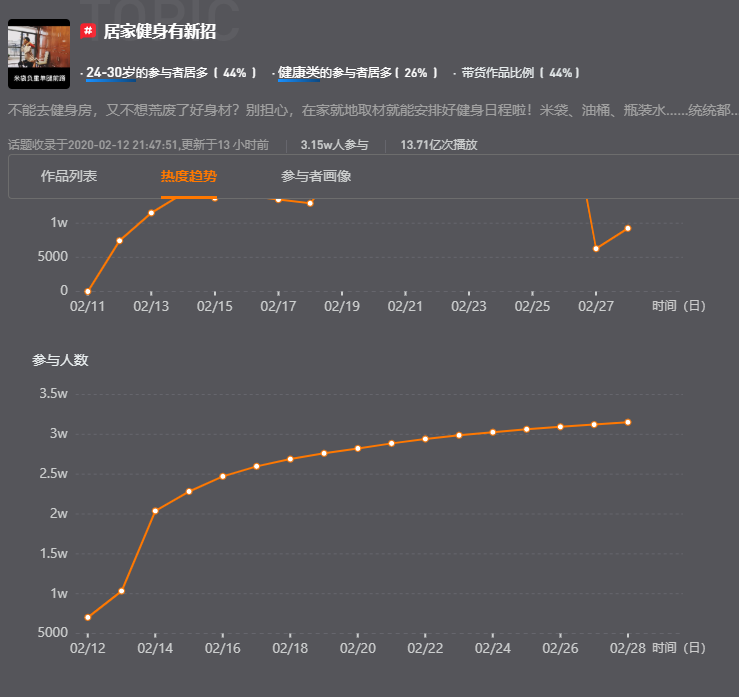Click the 13.71亿次播放 play count
Image resolution: width=739 pixels, height=697 pixels.
(439, 145)
